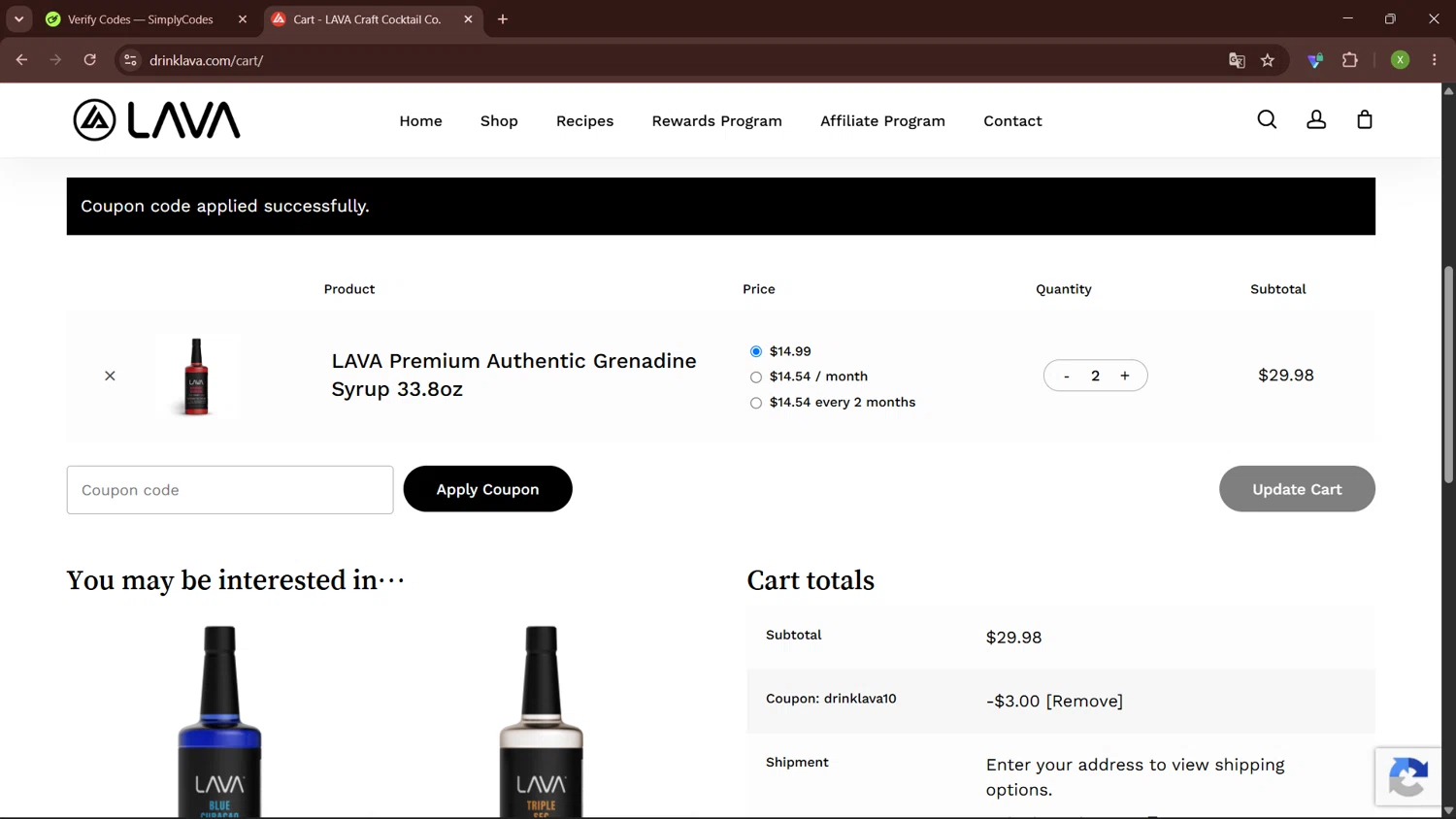The image size is (1456, 819).
Task: Remove grenadine syrup item from cart
Action: click(110, 376)
